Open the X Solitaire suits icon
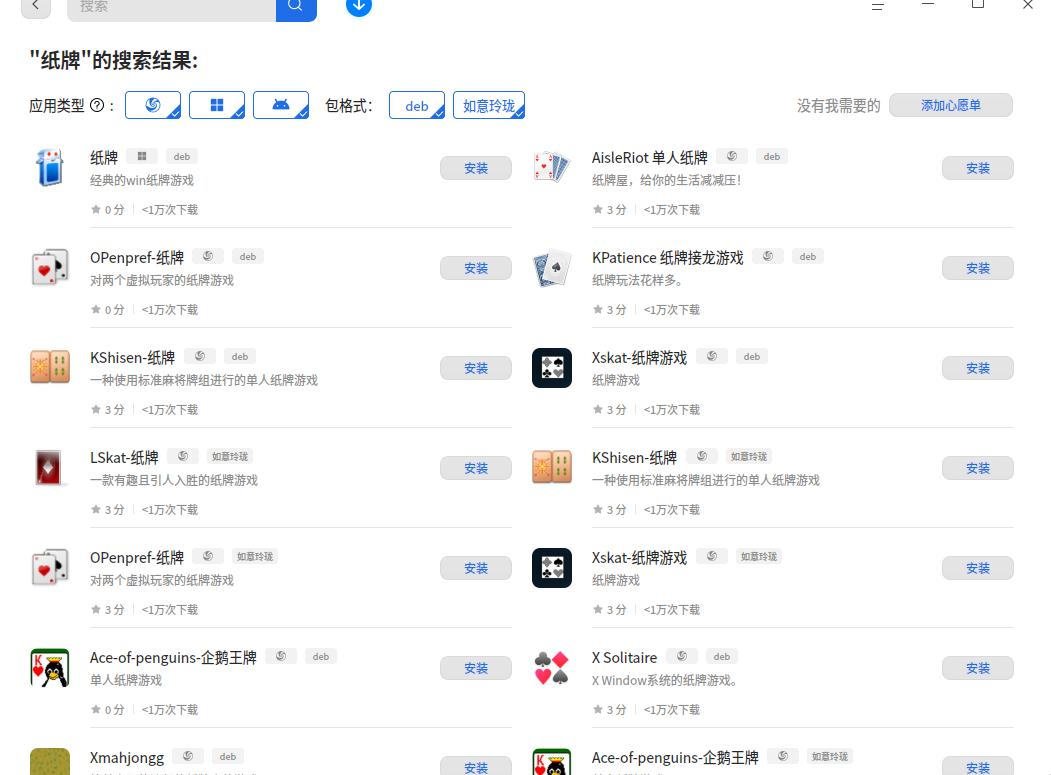 [552, 668]
